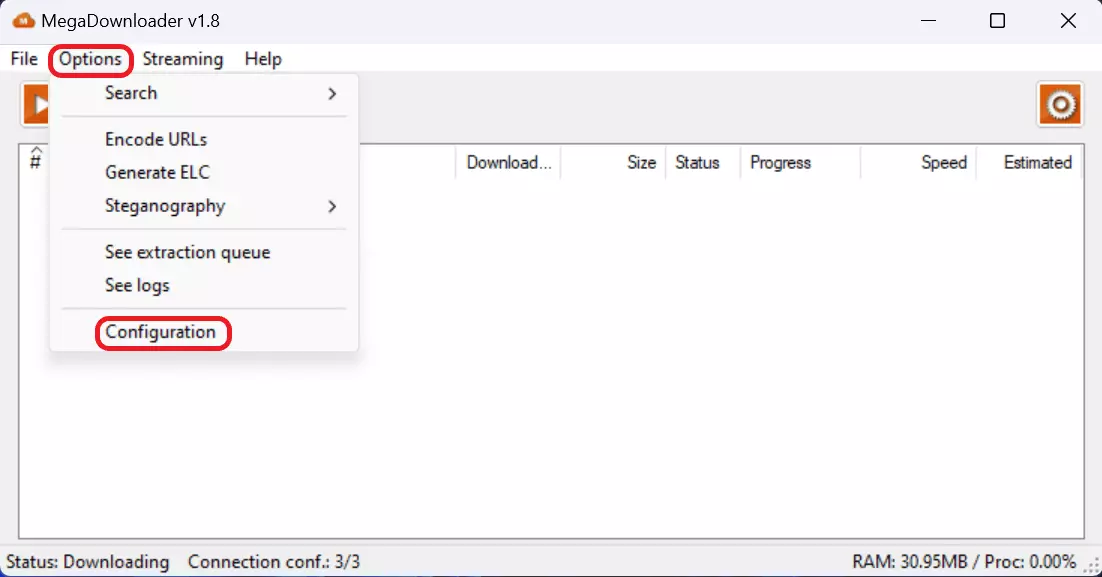This screenshot has height=577, width=1102.
Task: Click the Connection conf.: 3/3 text
Action: click(273, 562)
